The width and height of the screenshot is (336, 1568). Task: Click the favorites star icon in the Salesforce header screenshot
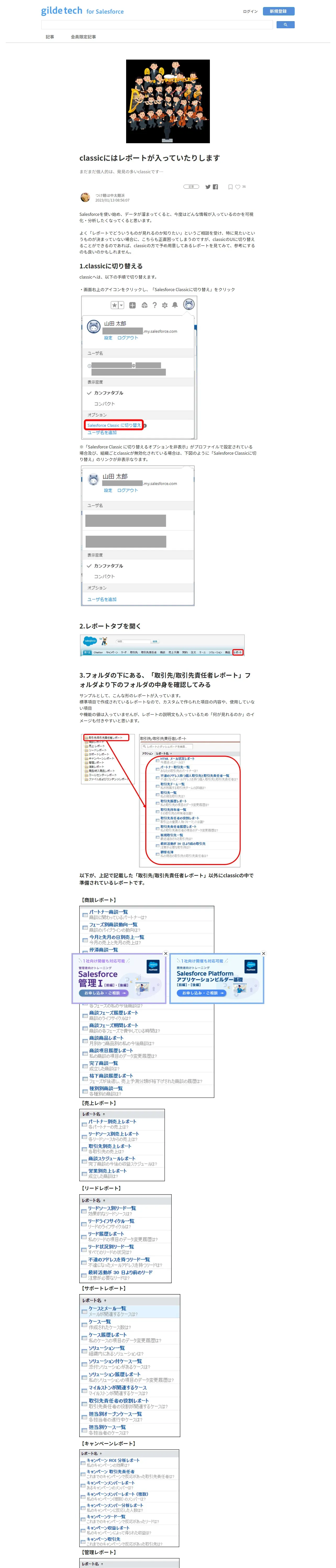click(114, 305)
